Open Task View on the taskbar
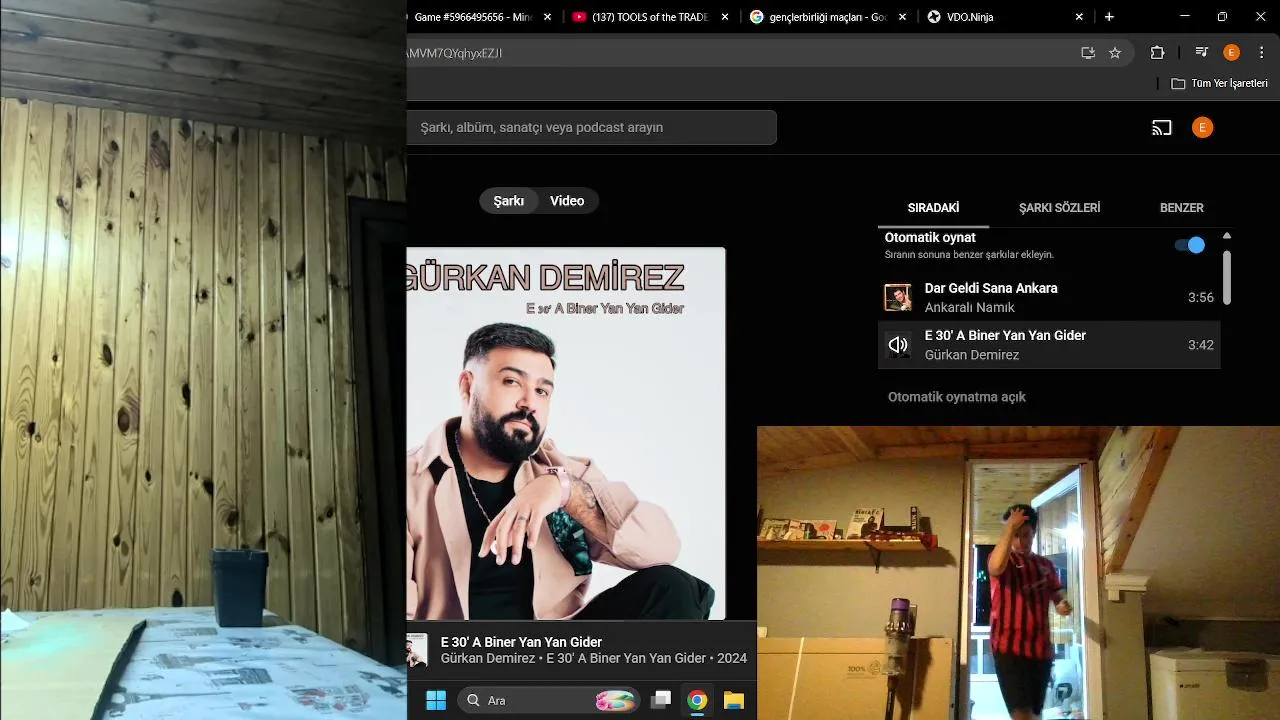 pos(661,701)
